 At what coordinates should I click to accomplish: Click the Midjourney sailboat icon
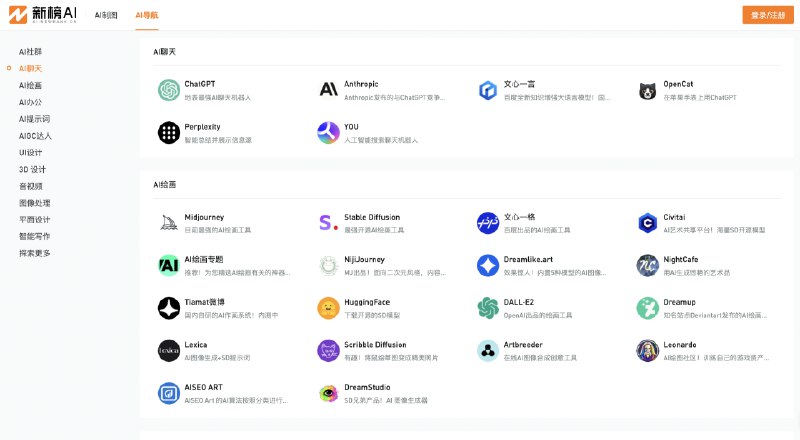(x=169, y=223)
